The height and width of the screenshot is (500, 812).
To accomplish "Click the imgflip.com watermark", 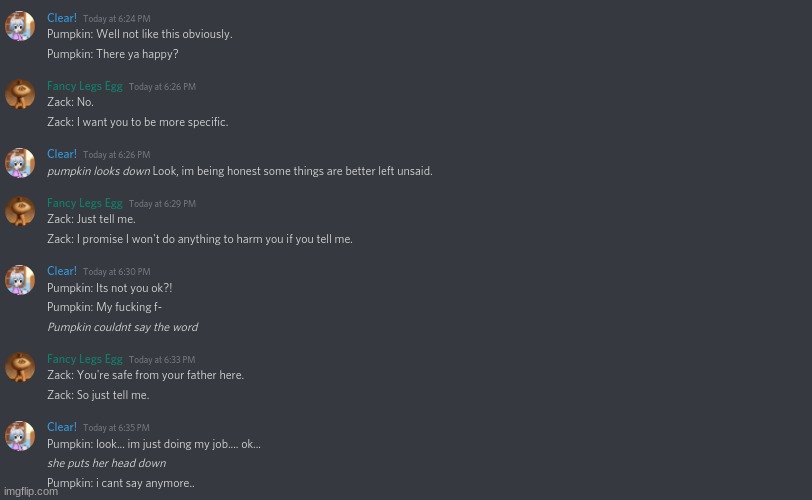I will [x=30, y=491].
